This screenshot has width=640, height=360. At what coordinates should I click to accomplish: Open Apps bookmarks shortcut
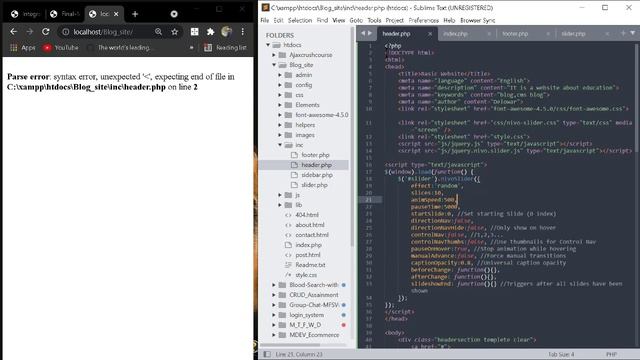[23, 48]
